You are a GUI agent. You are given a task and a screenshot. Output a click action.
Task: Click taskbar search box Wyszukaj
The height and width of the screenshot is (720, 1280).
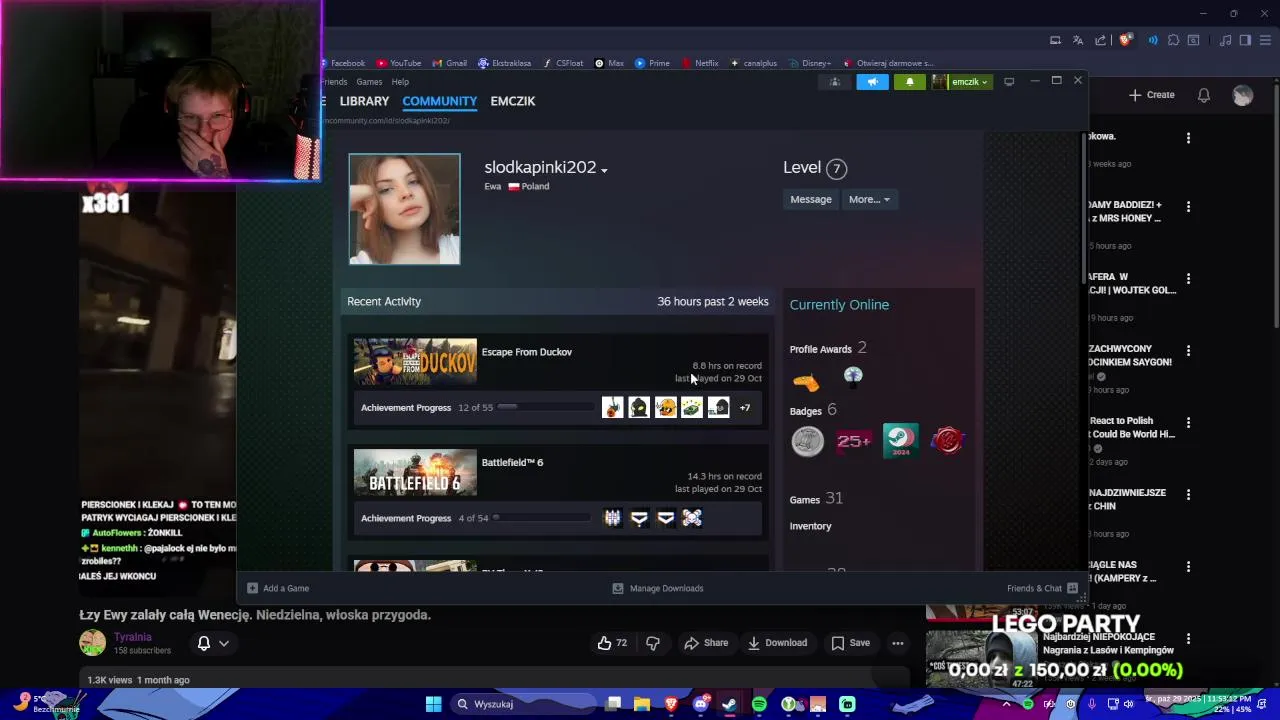(521, 704)
